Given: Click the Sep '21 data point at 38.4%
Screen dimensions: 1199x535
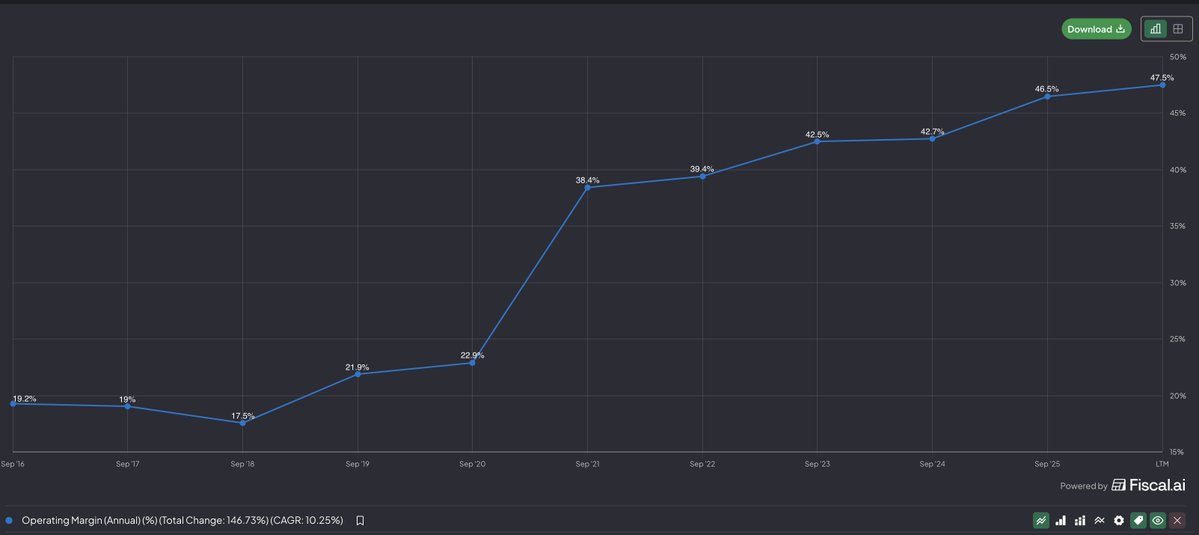Looking at the screenshot, I should pyautogui.click(x=587, y=187).
